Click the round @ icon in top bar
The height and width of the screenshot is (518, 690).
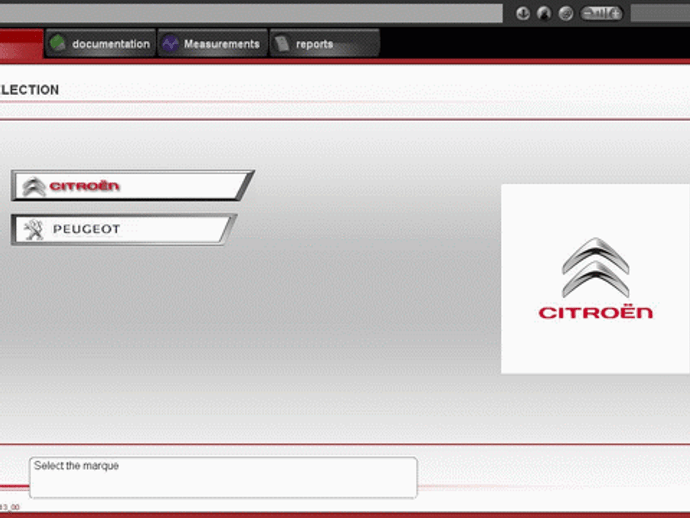566,14
